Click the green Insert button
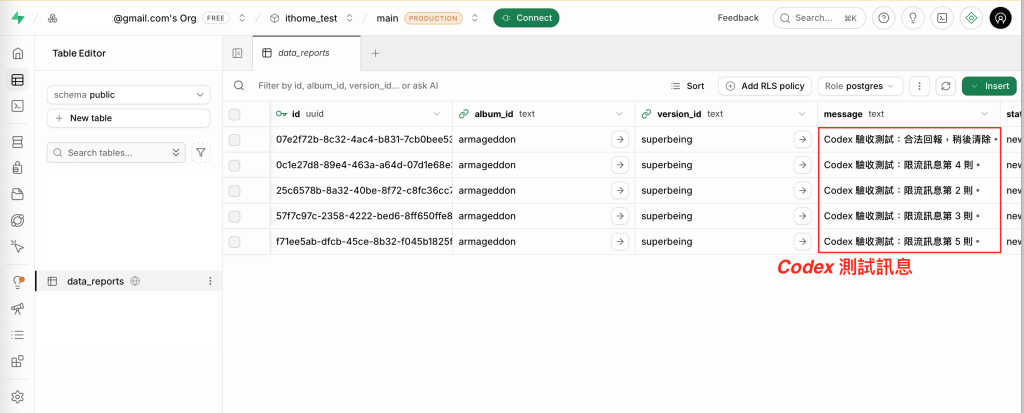 (989, 86)
